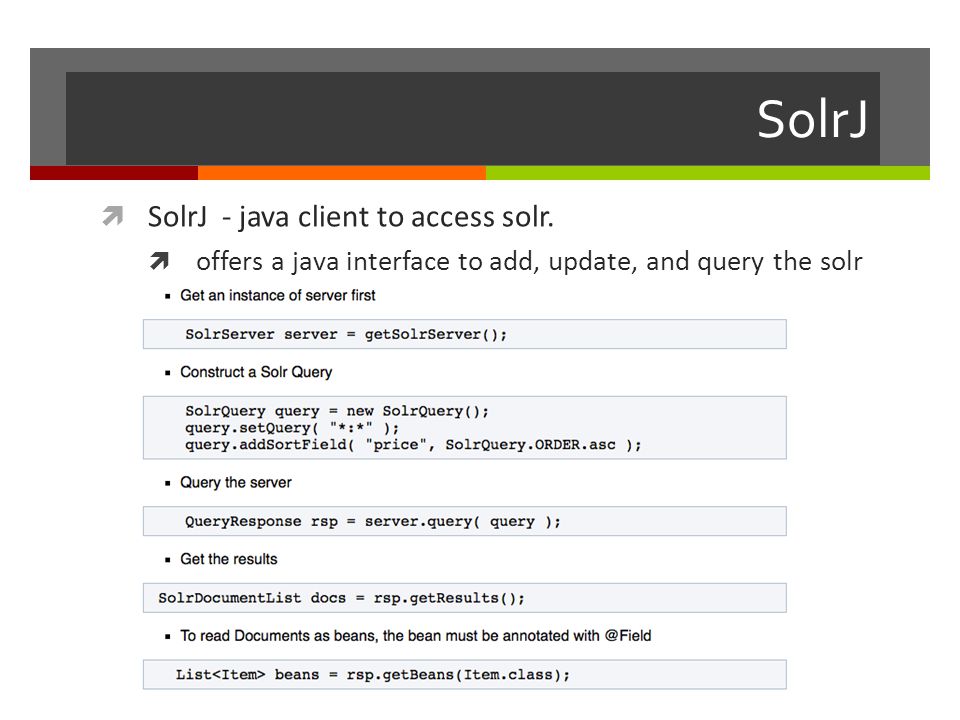The height and width of the screenshot is (720, 960).
Task: Click the 'Get the results' bullet text
Action: (x=228, y=559)
